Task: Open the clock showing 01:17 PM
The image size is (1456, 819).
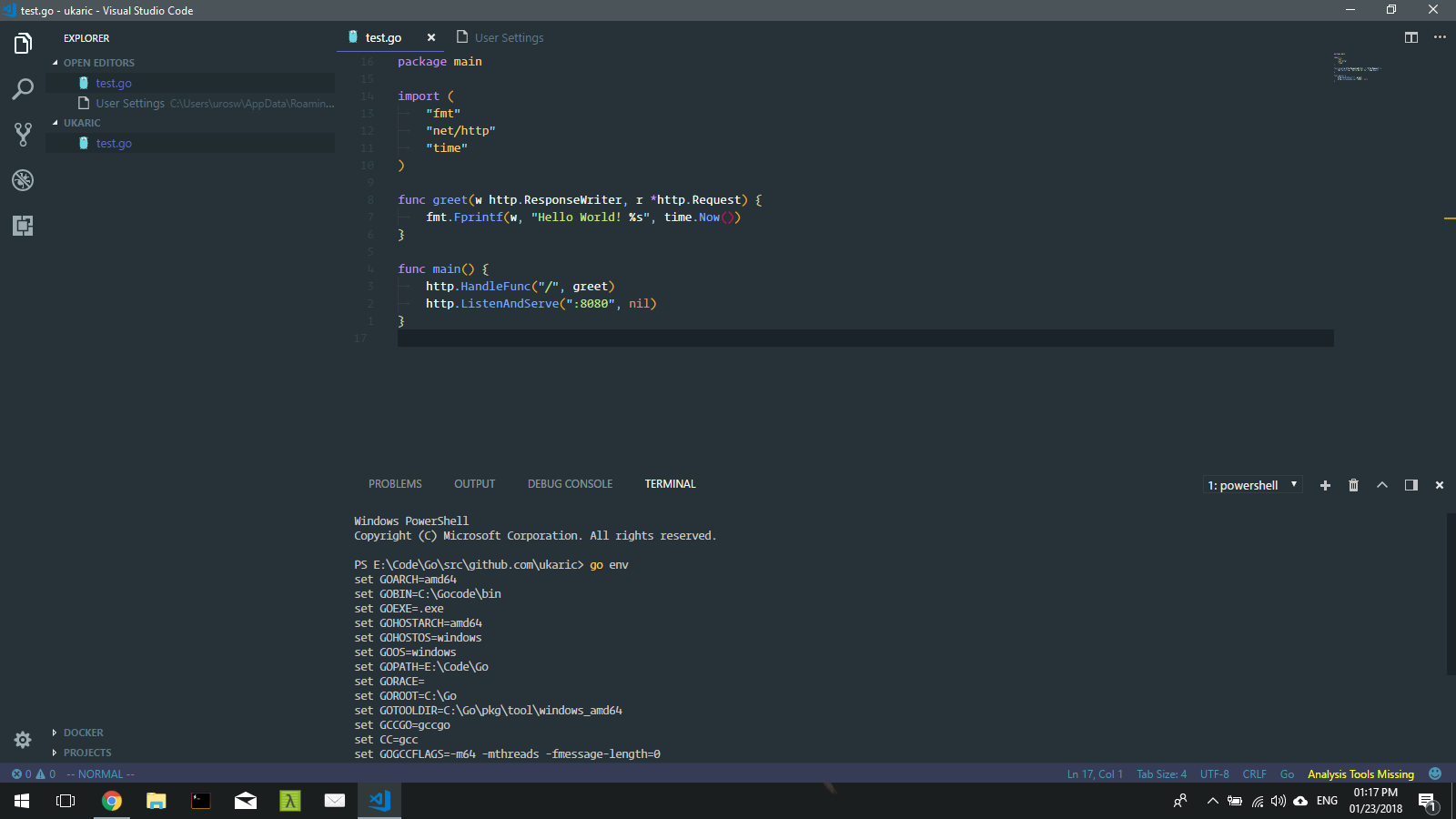Action: click(1375, 801)
